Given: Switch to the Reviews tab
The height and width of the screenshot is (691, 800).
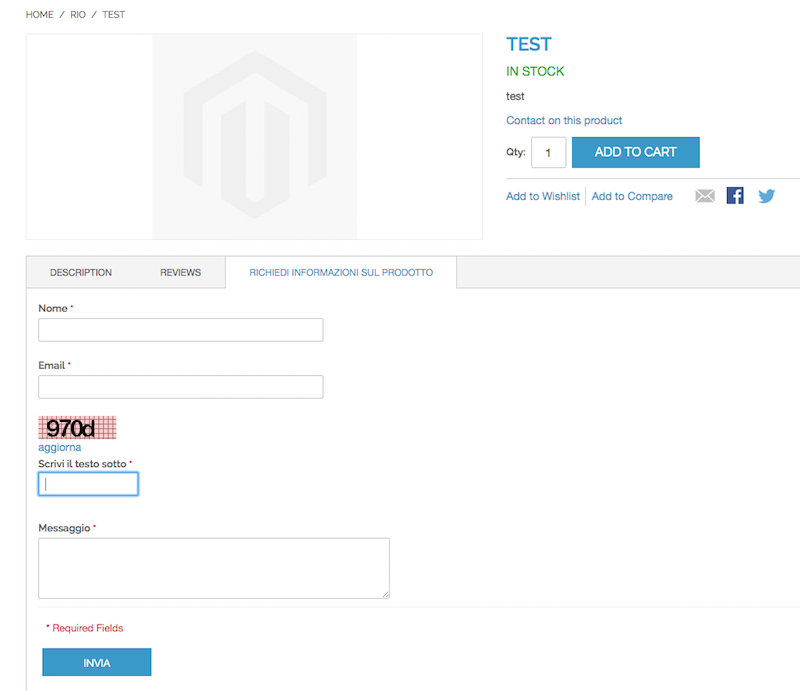Looking at the screenshot, I should pos(181,273).
